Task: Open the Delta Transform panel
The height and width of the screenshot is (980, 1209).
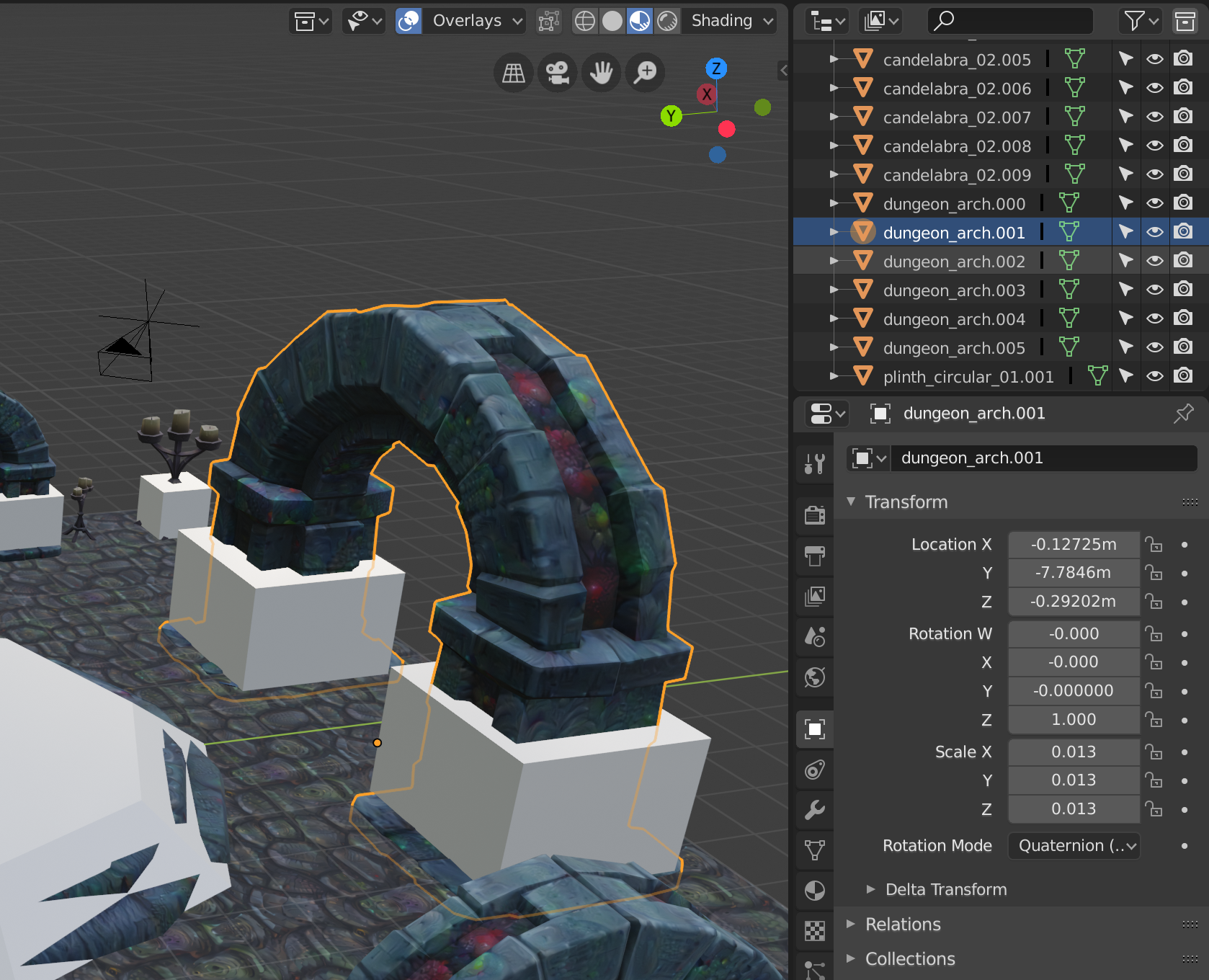Action: pyautogui.click(x=945, y=889)
